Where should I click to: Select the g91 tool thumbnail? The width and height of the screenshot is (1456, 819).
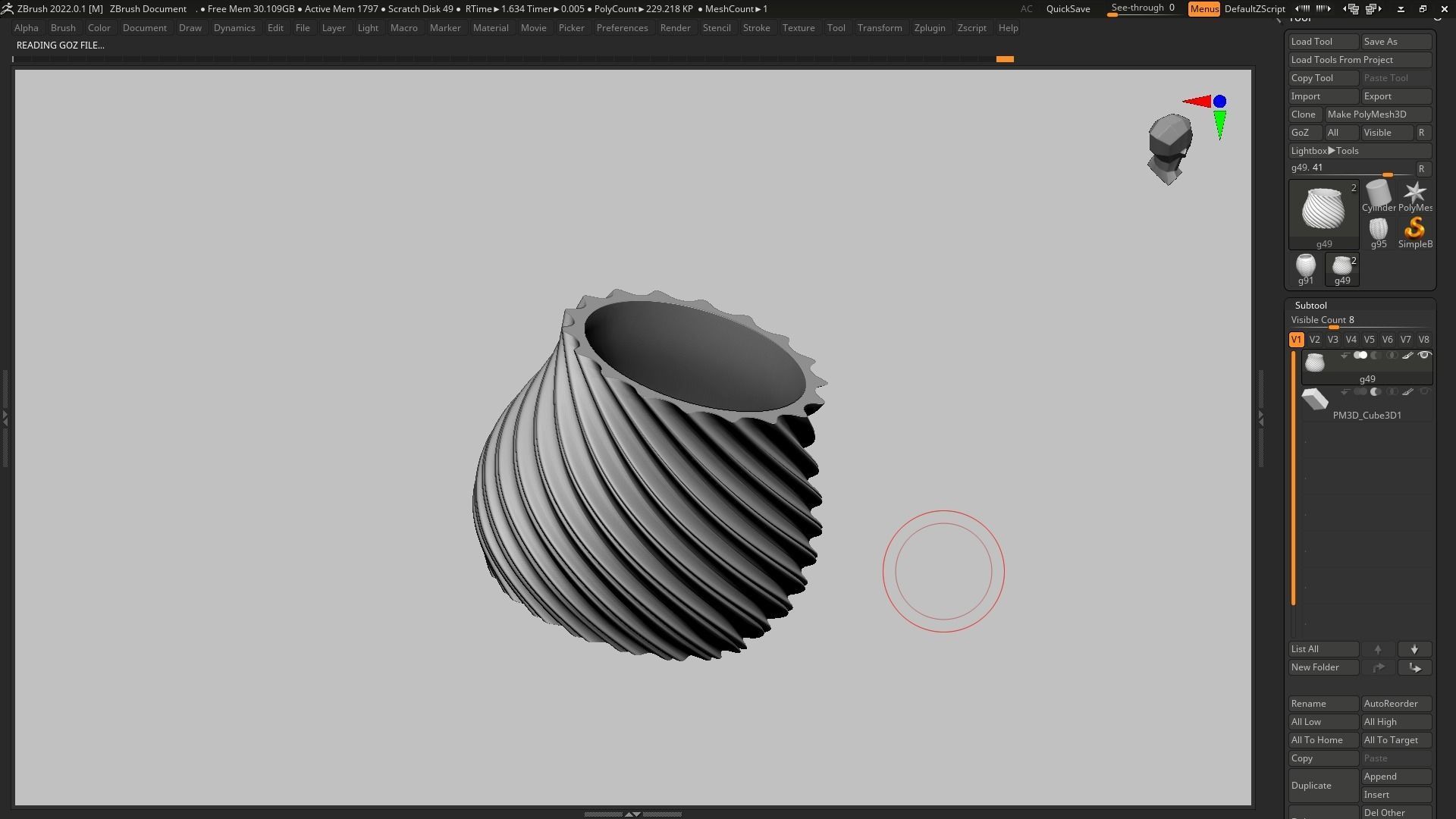(x=1305, y=269)
